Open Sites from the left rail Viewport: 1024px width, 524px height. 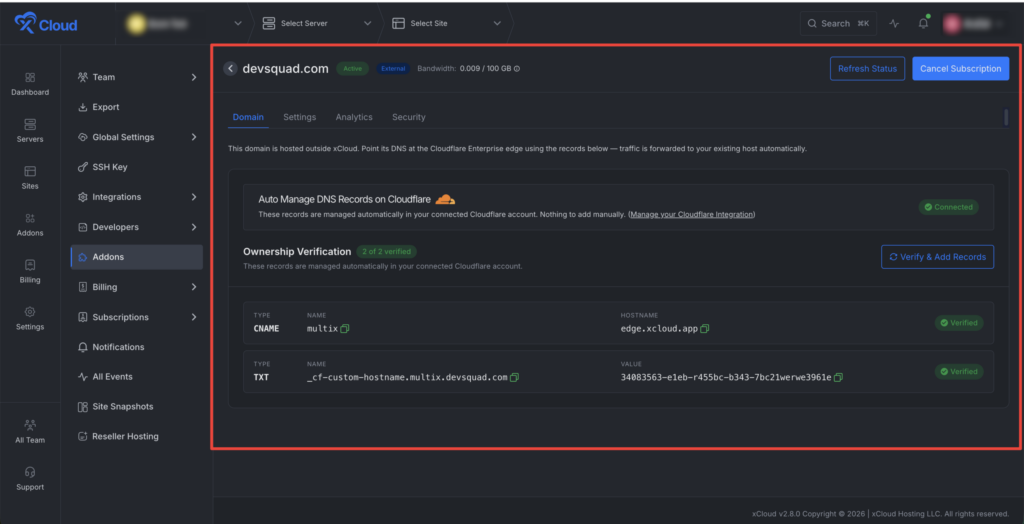click(30, 178)
